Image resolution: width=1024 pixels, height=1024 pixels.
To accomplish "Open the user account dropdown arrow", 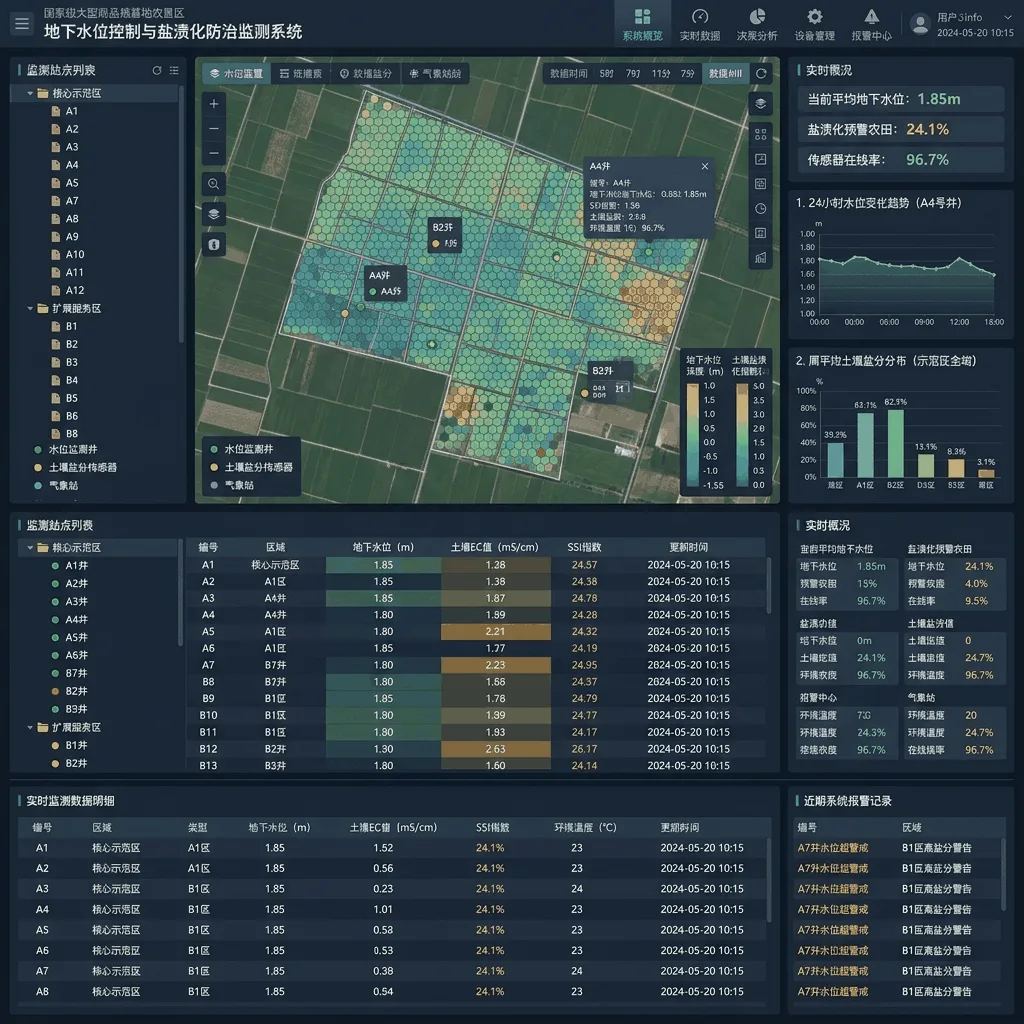I will (1006, 18).
